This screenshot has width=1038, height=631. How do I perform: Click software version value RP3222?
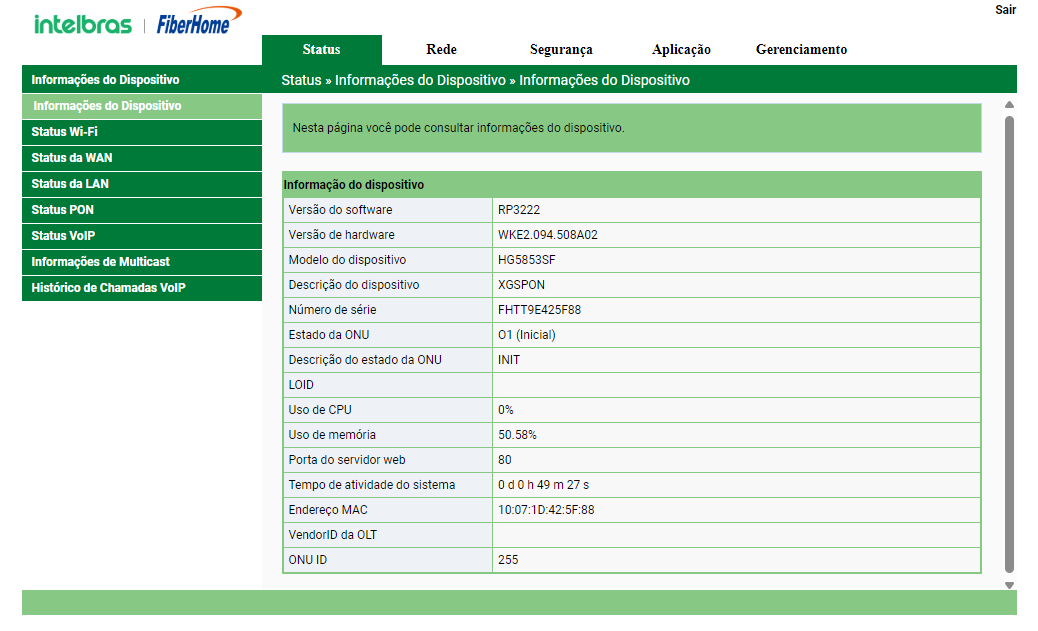519,210
